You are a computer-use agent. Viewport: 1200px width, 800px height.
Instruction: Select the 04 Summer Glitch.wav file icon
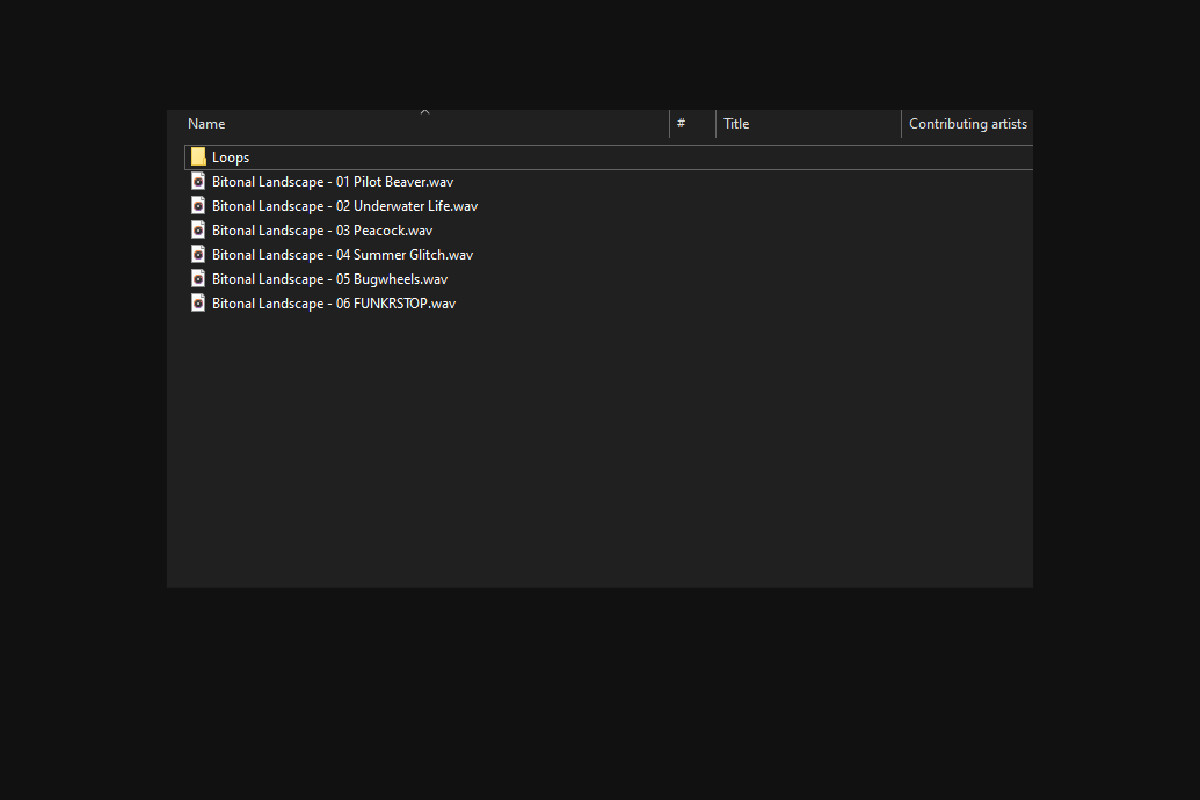point(198,255)
